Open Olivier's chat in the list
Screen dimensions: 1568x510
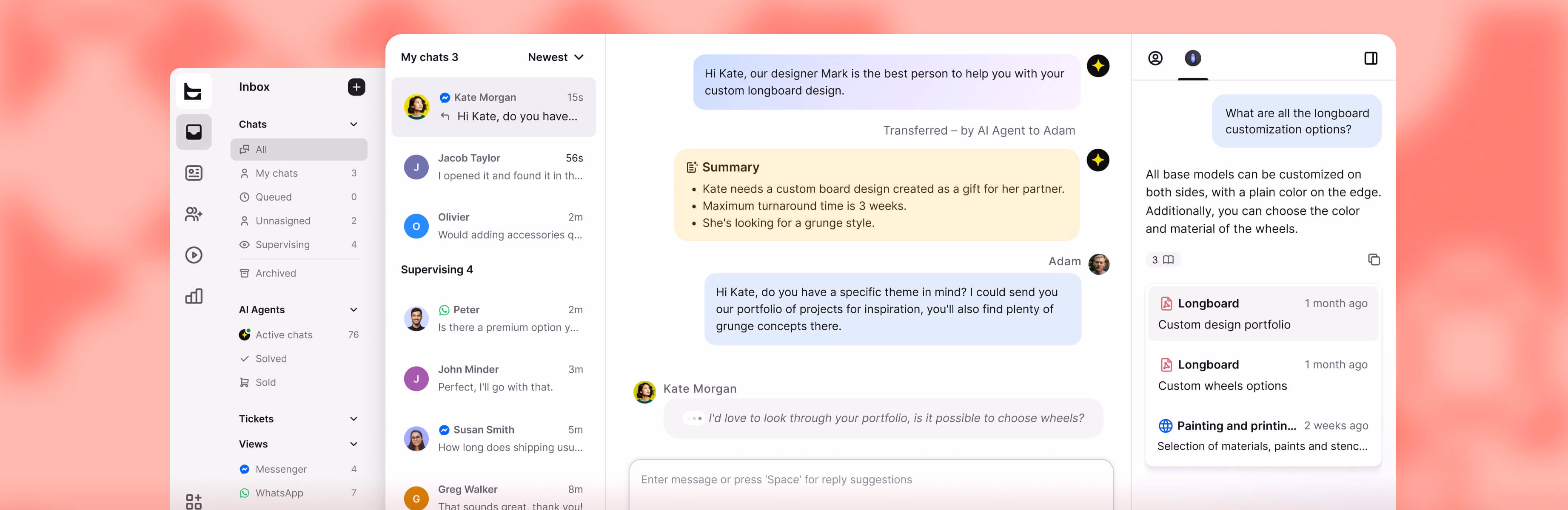click(493, 226)
